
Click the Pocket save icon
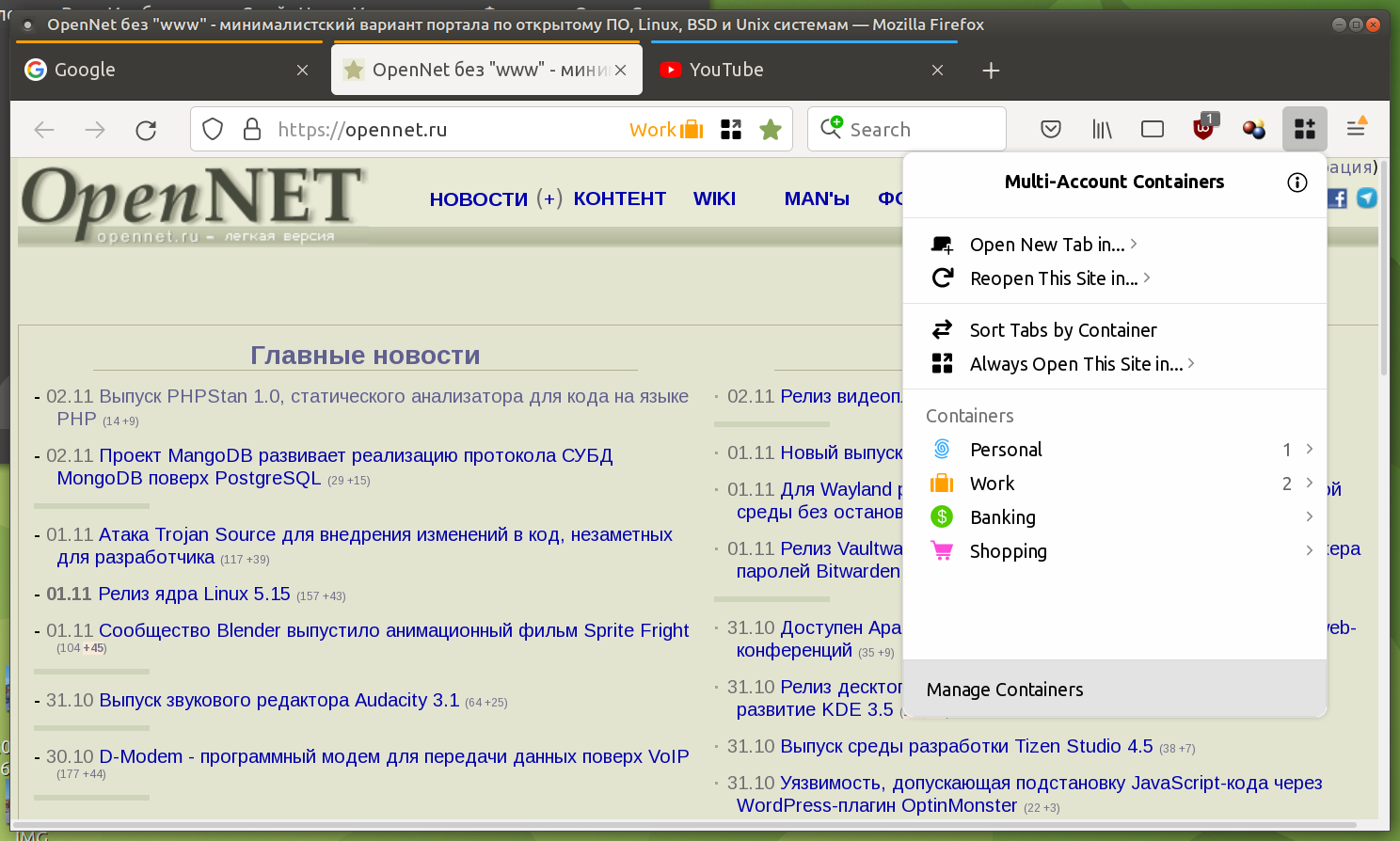(x=1051, y=129)
